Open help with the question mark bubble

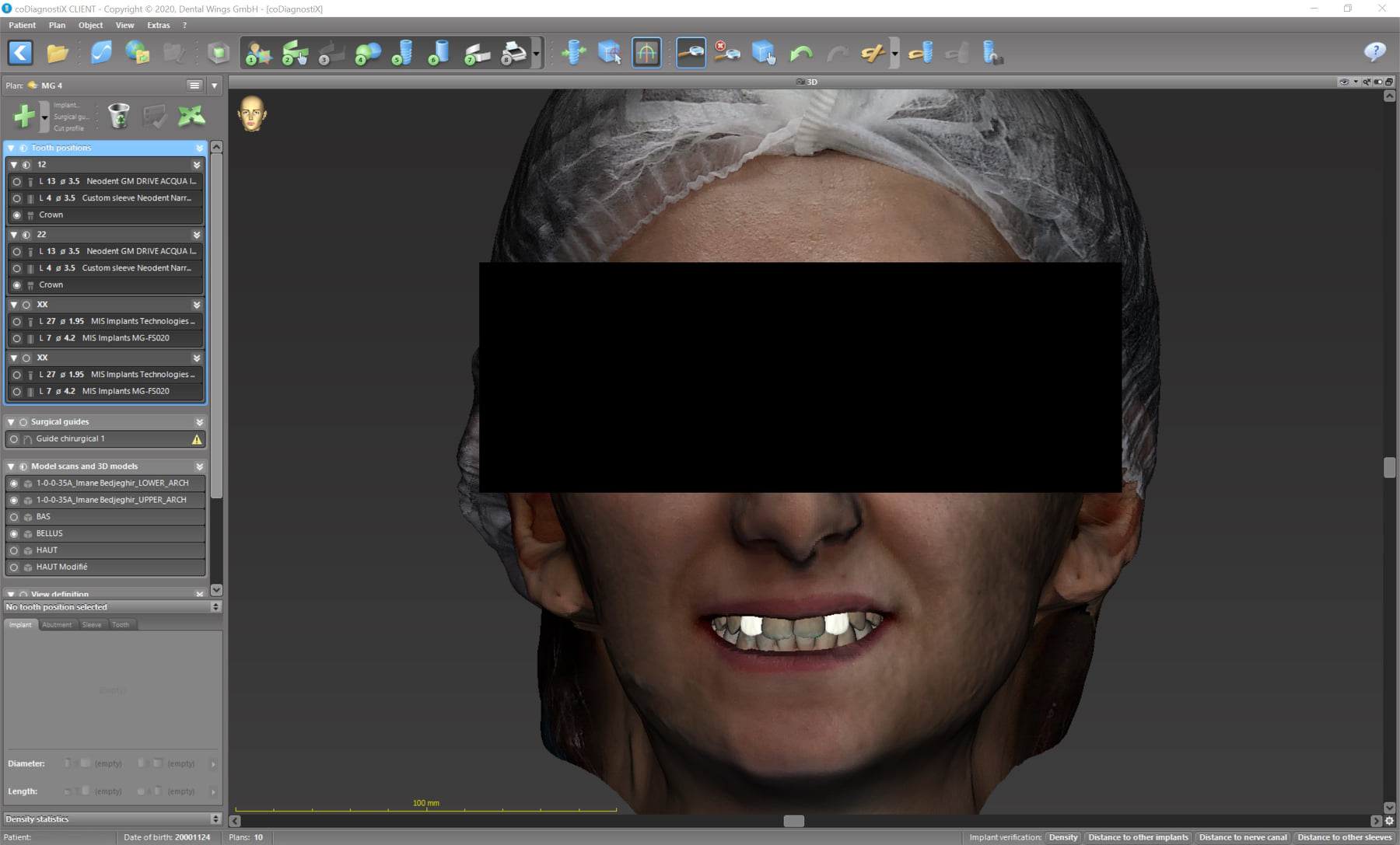pos(1374,52)
